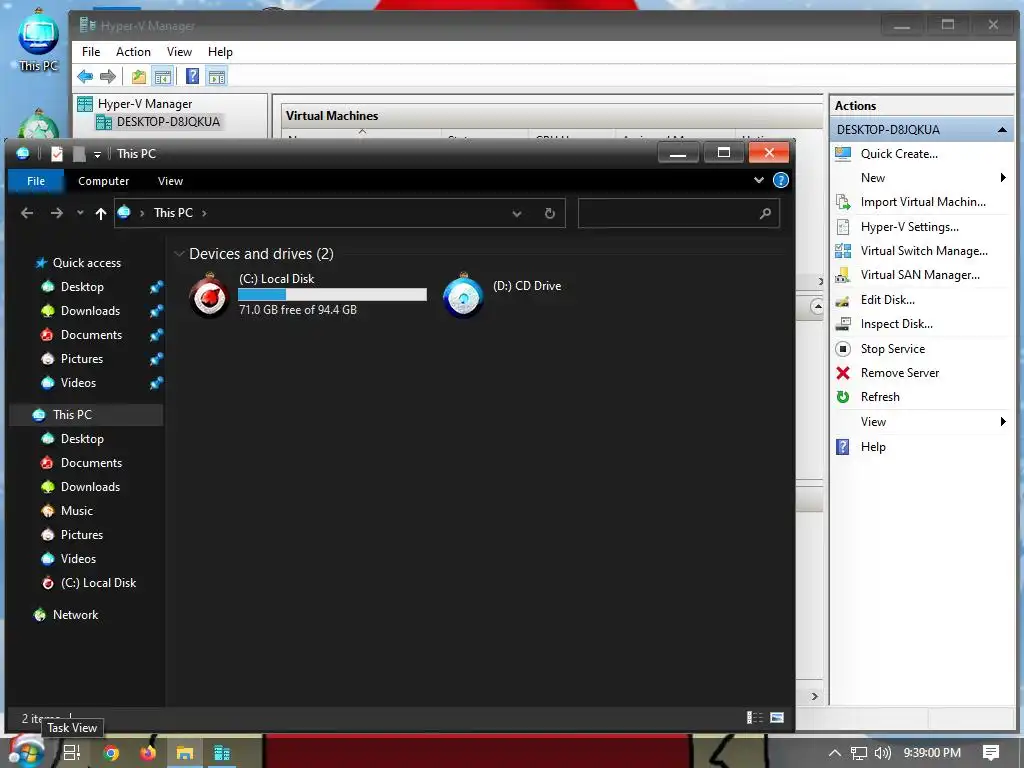Click the blue help icon in Hyper-V toolbar
This screenshot has height=768, width=1024.
tap(193, 76)
